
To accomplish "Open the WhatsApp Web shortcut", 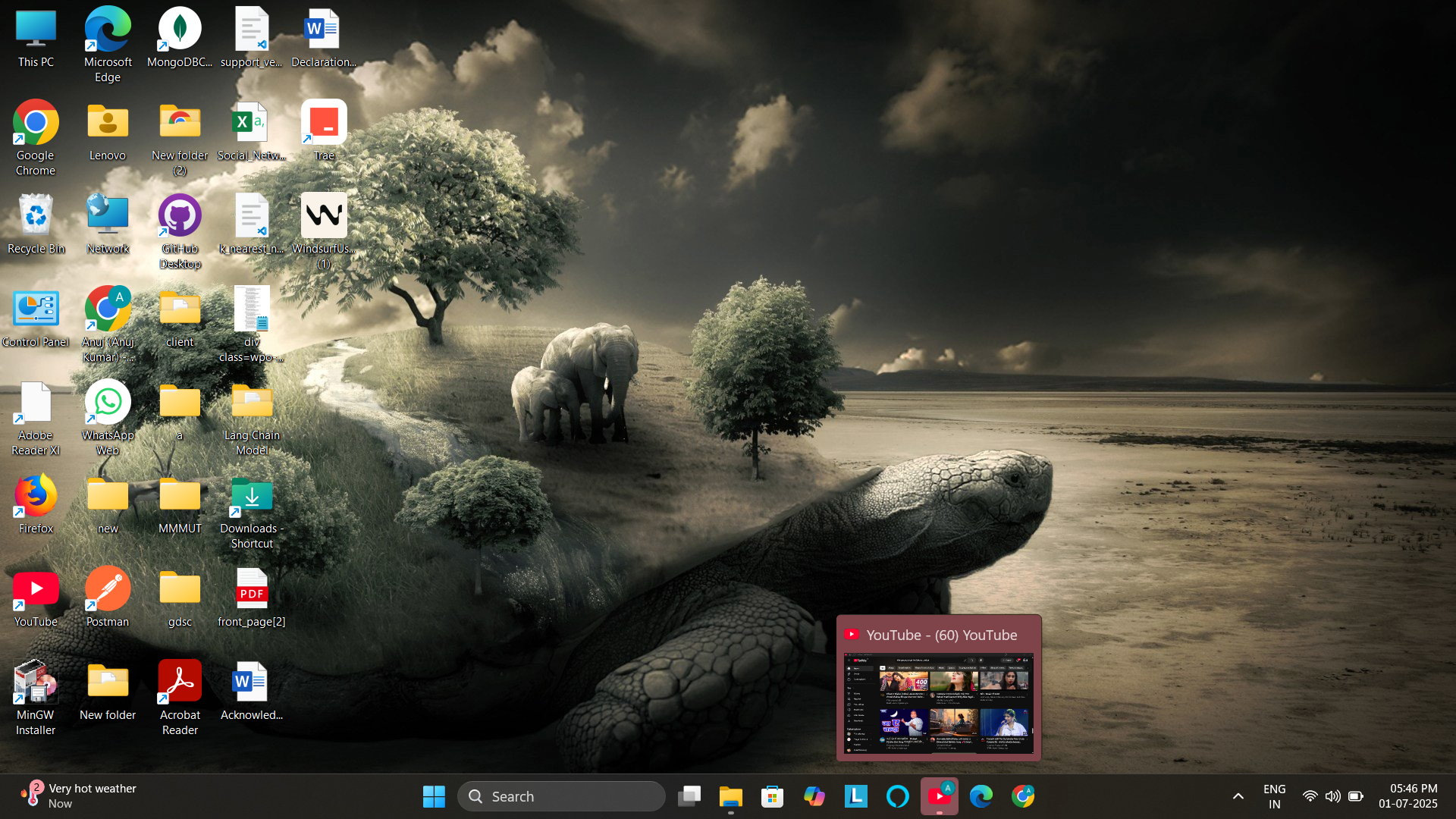I will 108,403.
